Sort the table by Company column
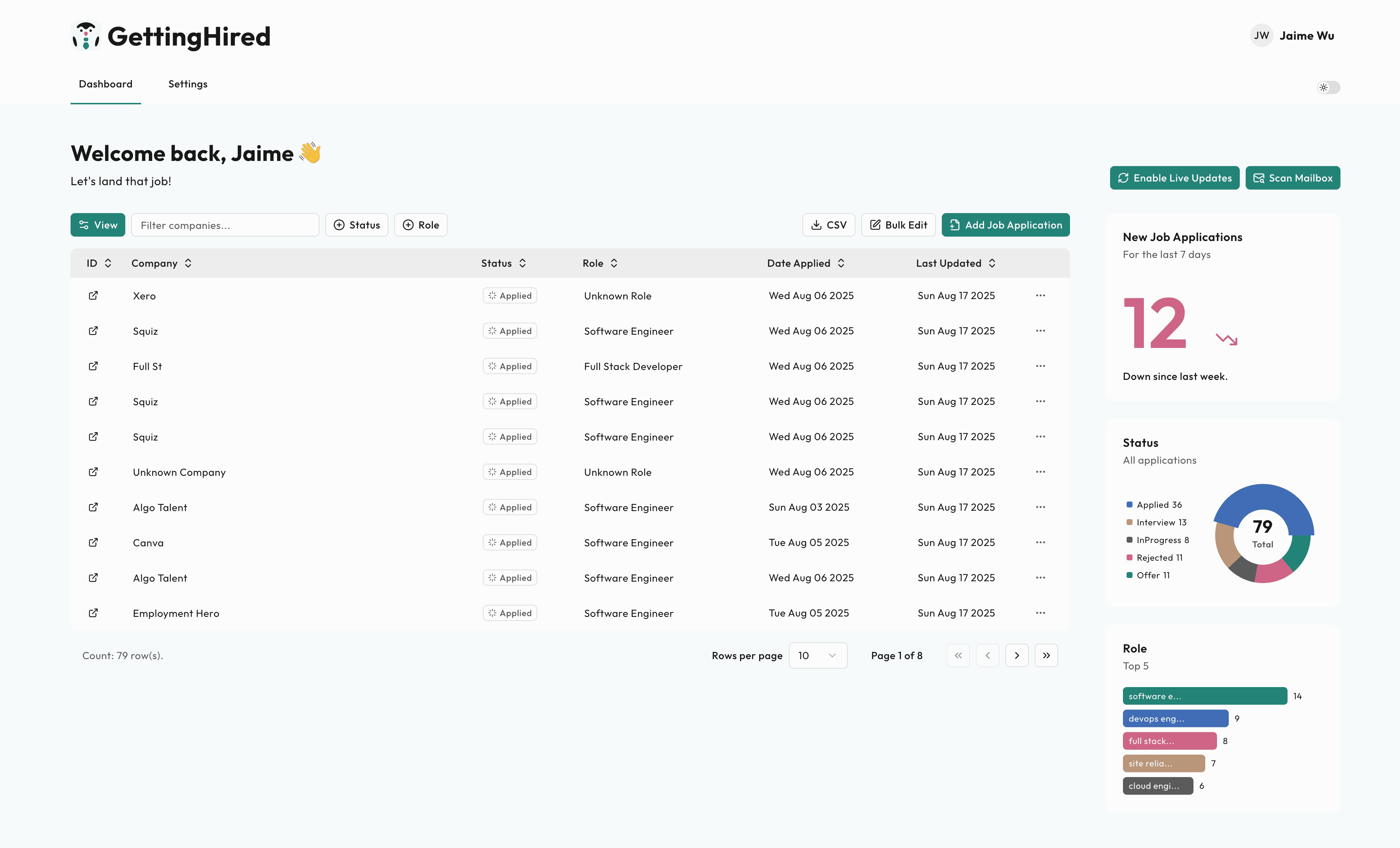The width and height of the screenshot is (1400, 848). tap(161, 263)
